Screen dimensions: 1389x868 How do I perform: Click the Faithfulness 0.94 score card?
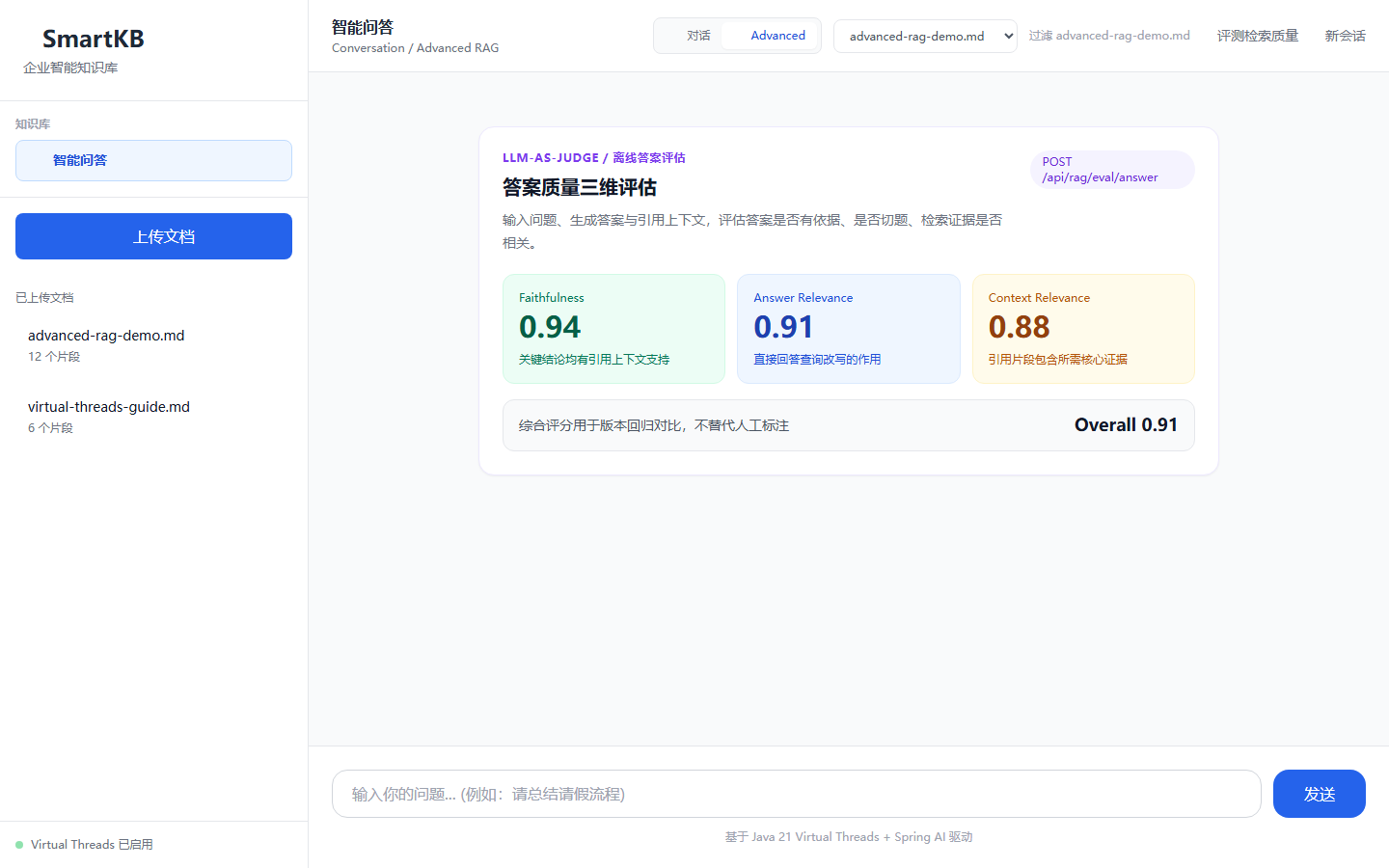(x=613, y=329)
